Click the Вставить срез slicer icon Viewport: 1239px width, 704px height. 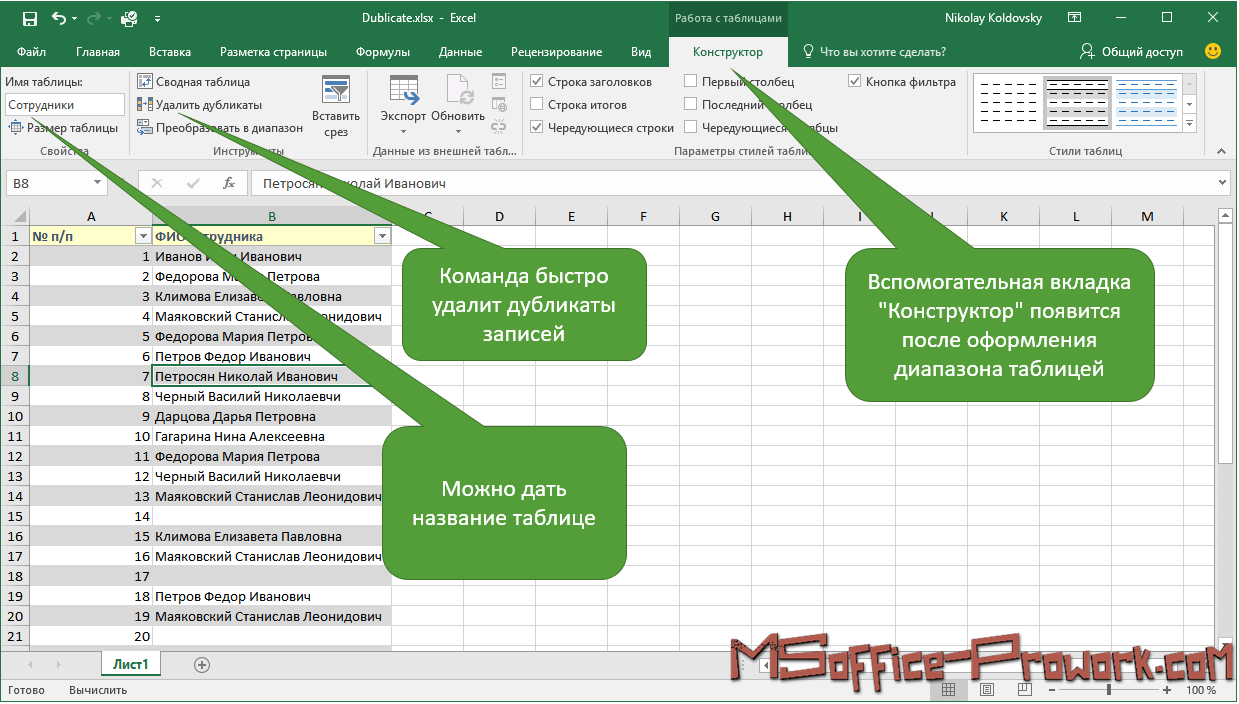tap(336, 92)
